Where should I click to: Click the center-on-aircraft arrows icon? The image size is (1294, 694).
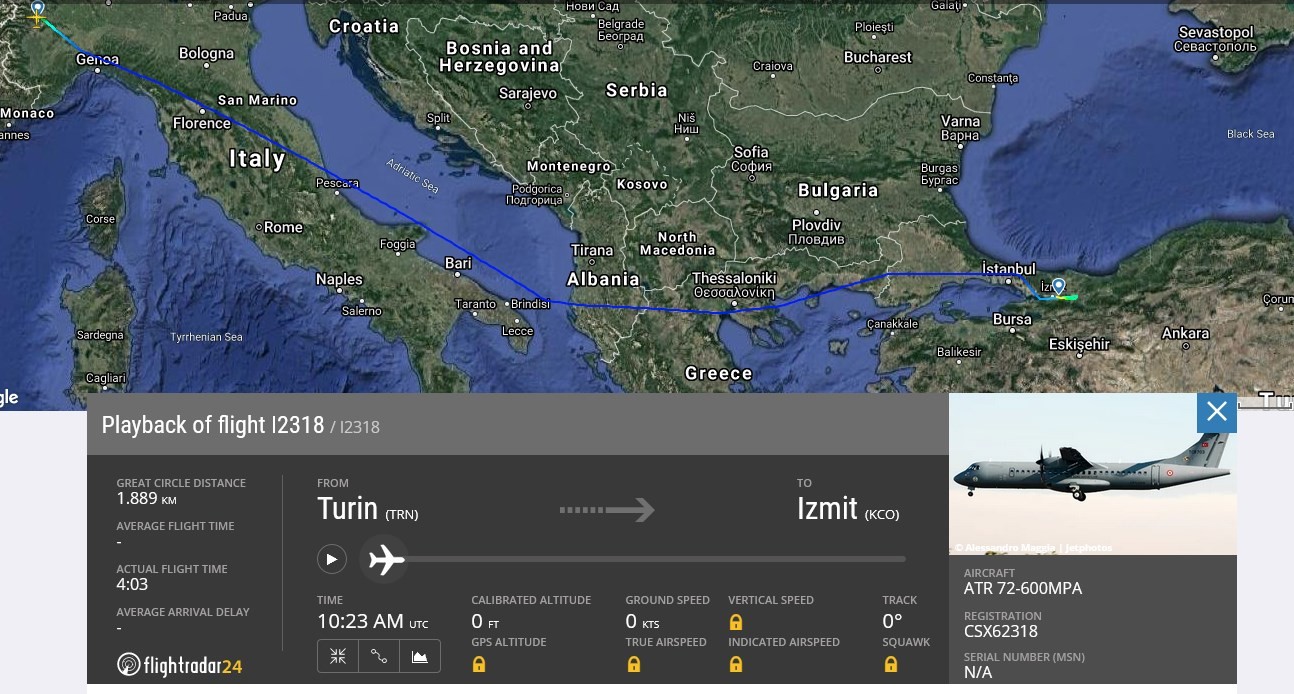click(338, 656)
